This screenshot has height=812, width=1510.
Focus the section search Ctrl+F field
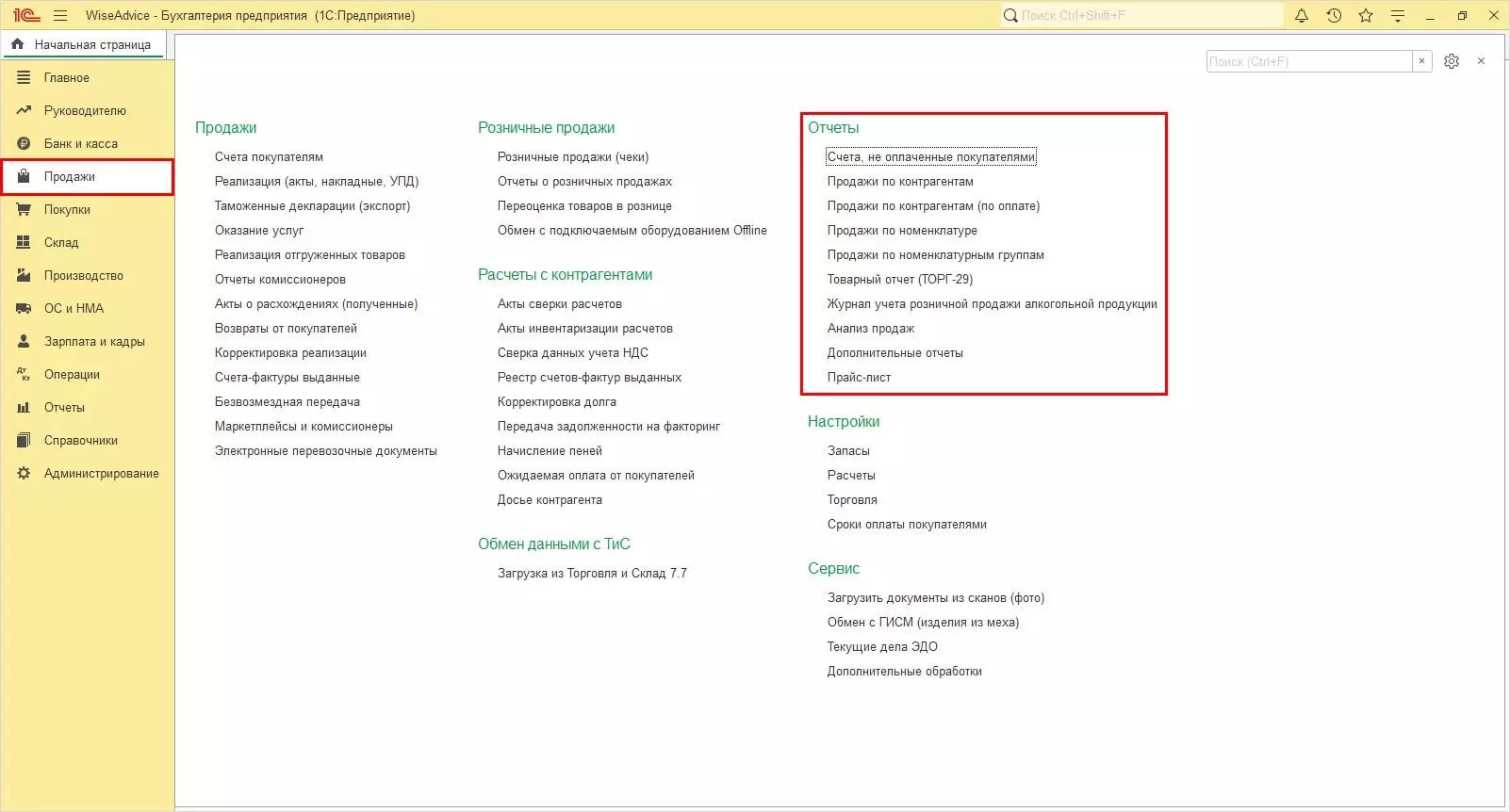[1309, 61]
